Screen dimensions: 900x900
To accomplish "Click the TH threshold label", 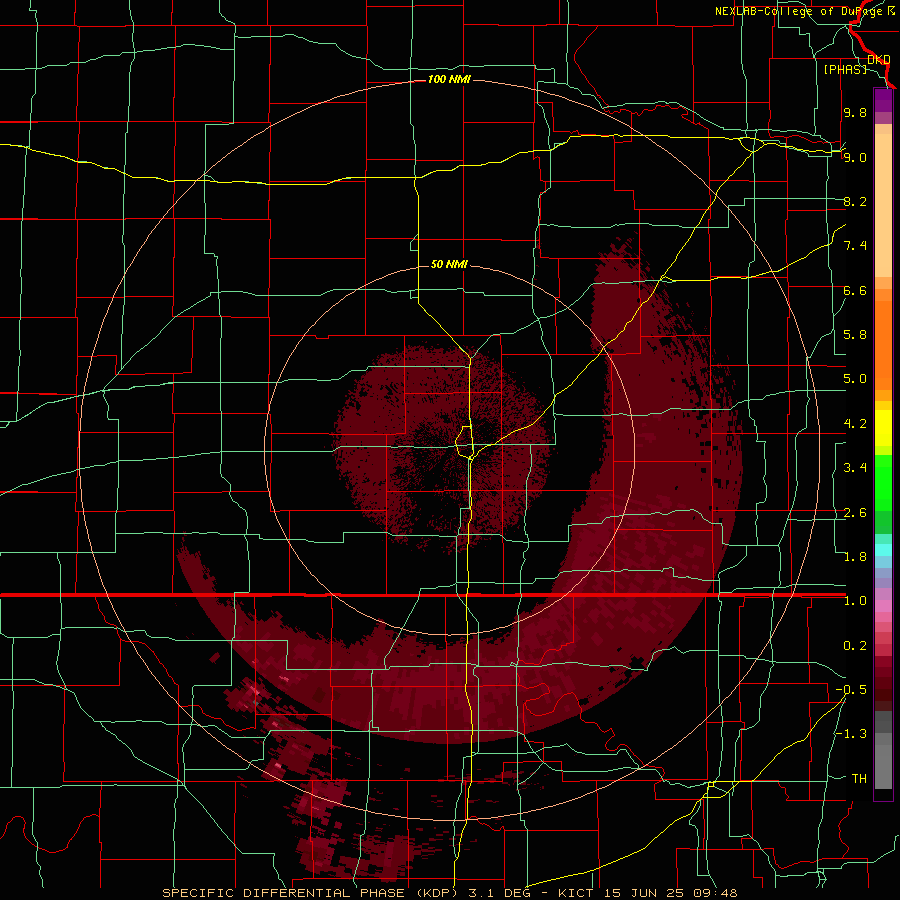I will (x=859, y=779).
